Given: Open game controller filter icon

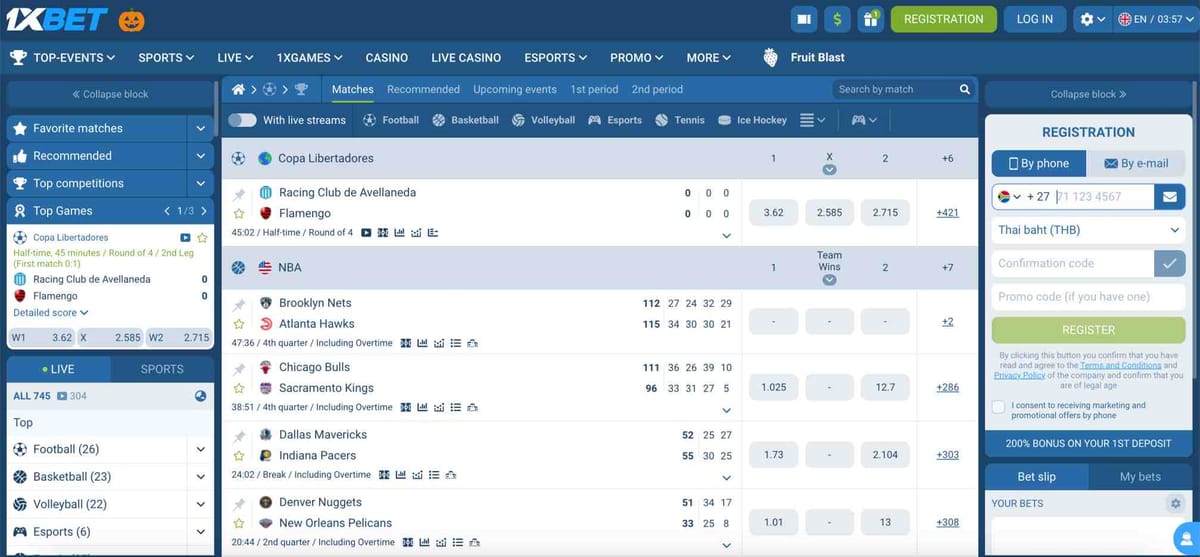Looking at the screenshot, I should (x=864, y=120).
